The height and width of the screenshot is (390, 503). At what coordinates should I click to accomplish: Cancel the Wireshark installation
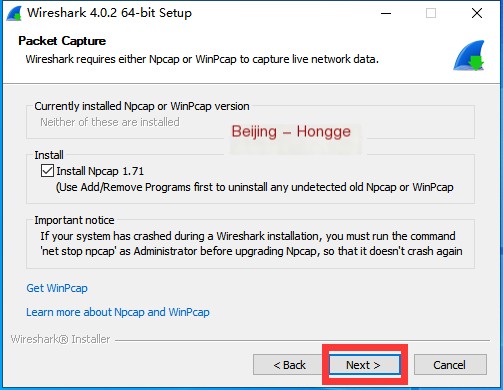click(450, 365)
